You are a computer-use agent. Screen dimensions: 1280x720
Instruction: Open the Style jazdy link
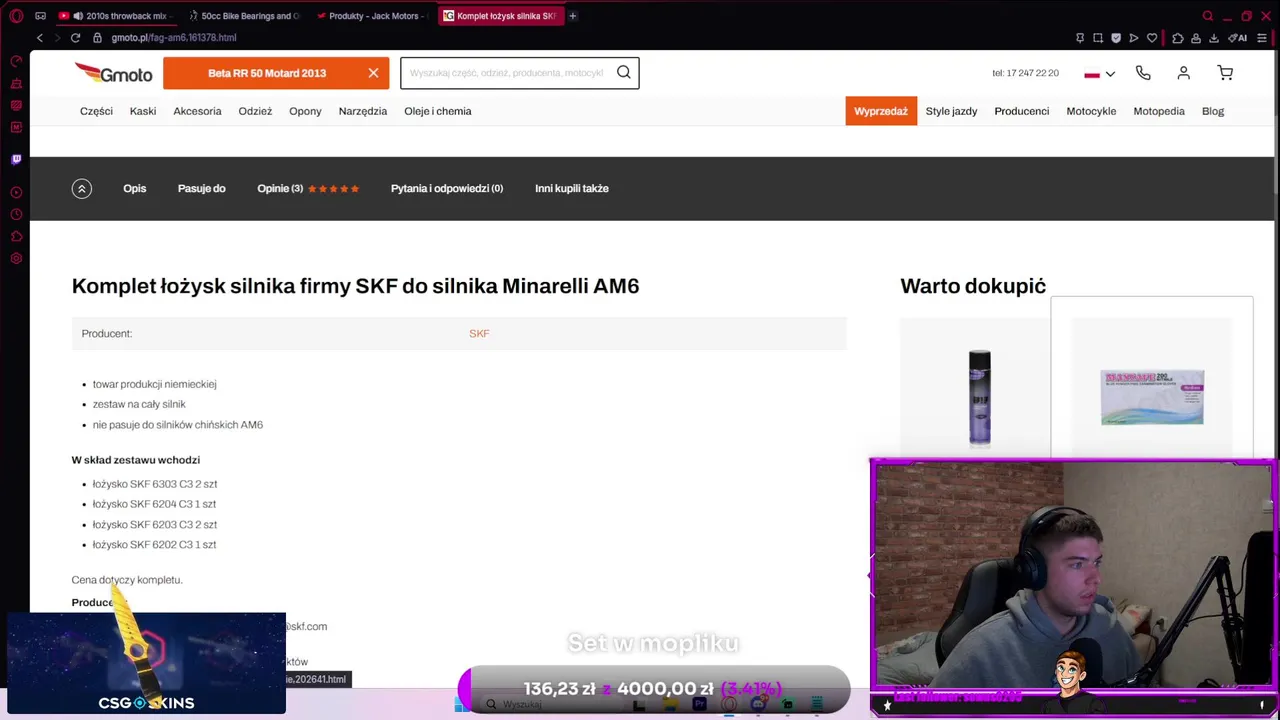click(951, 111)
